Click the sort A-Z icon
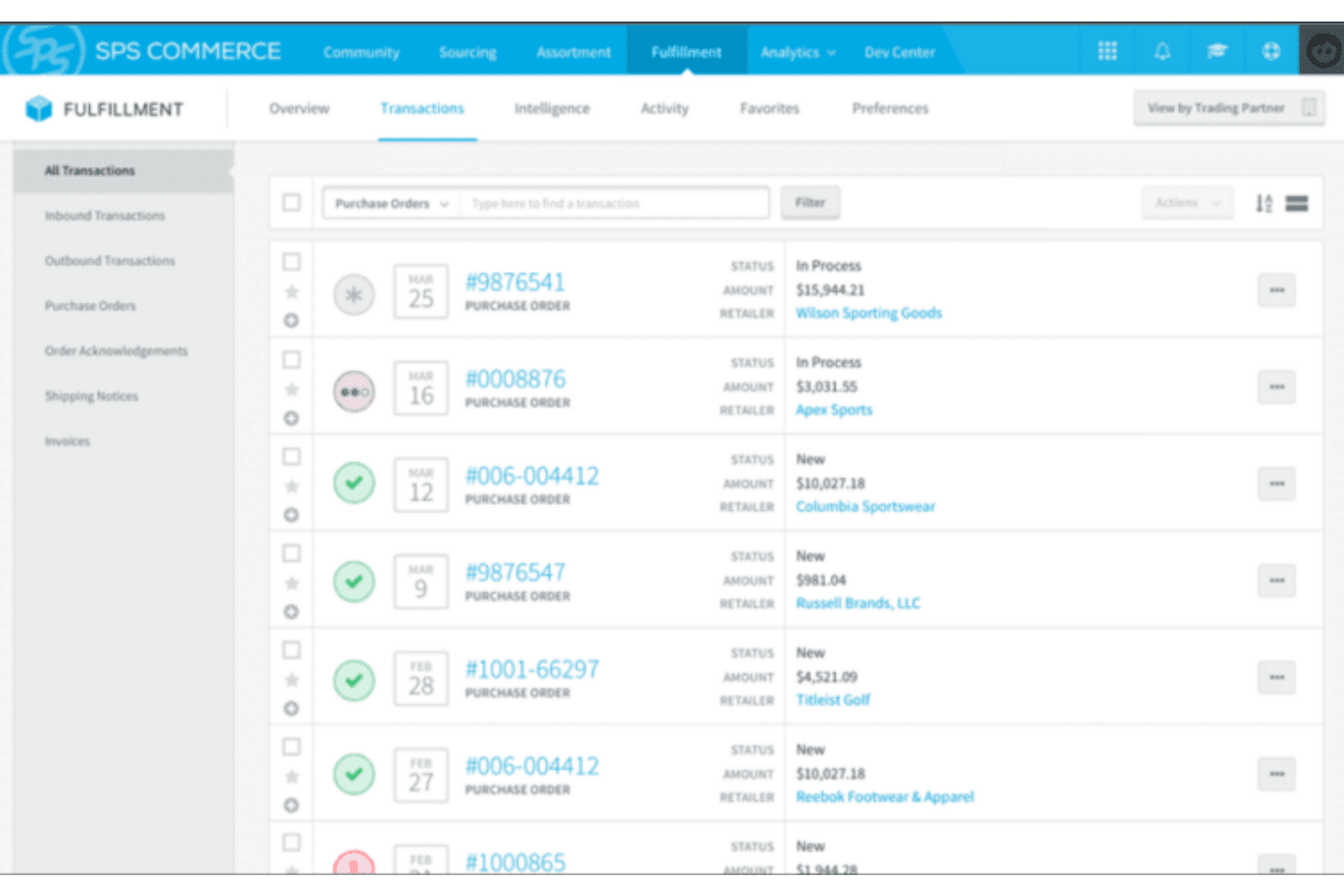 pyautogui.click(x=1263, y=203)
